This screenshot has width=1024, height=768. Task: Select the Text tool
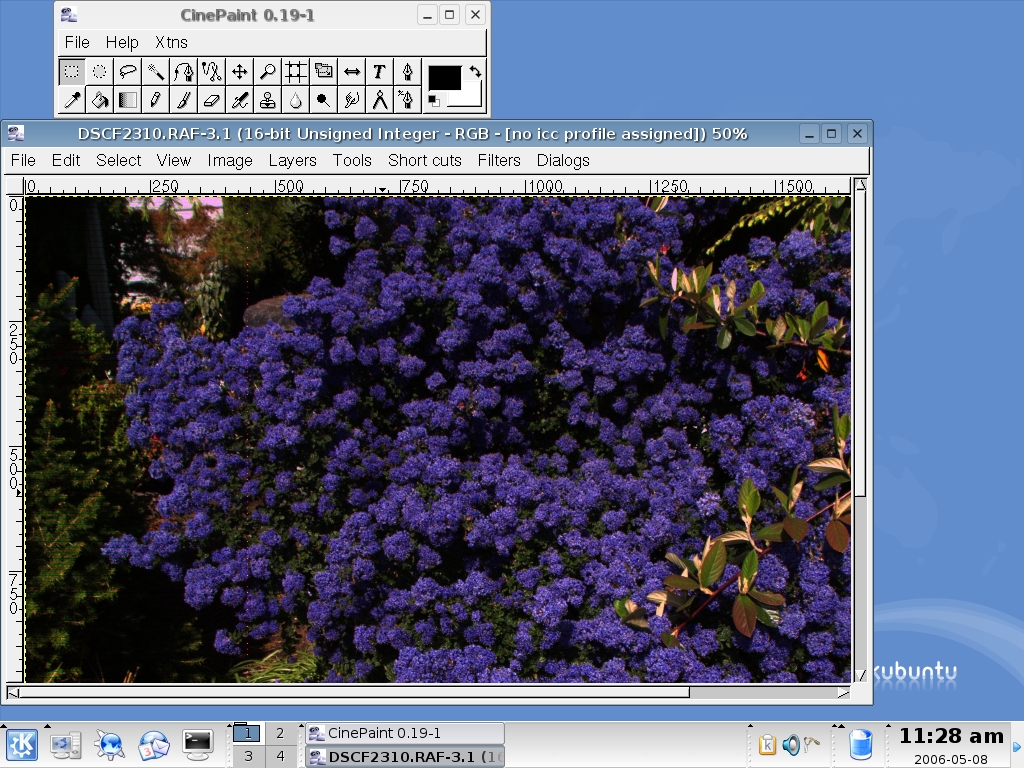tap(379, 71)
